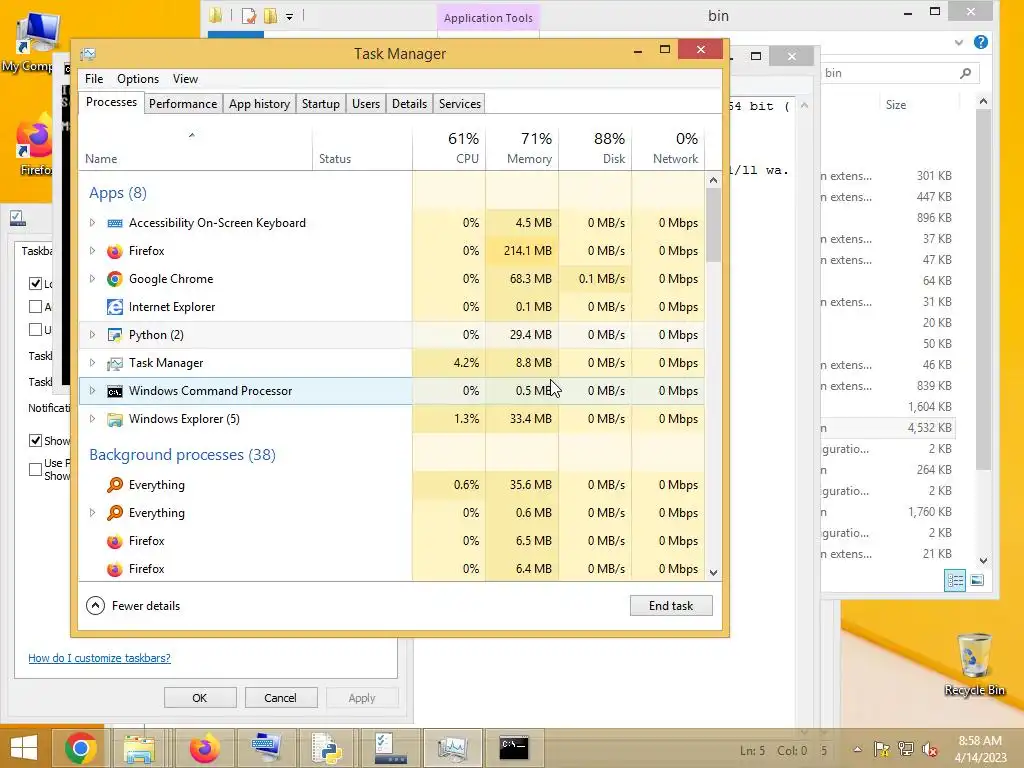Open the Options menu
The width and height of the screenshot is (1024, 768).
(x=138, y=79)
